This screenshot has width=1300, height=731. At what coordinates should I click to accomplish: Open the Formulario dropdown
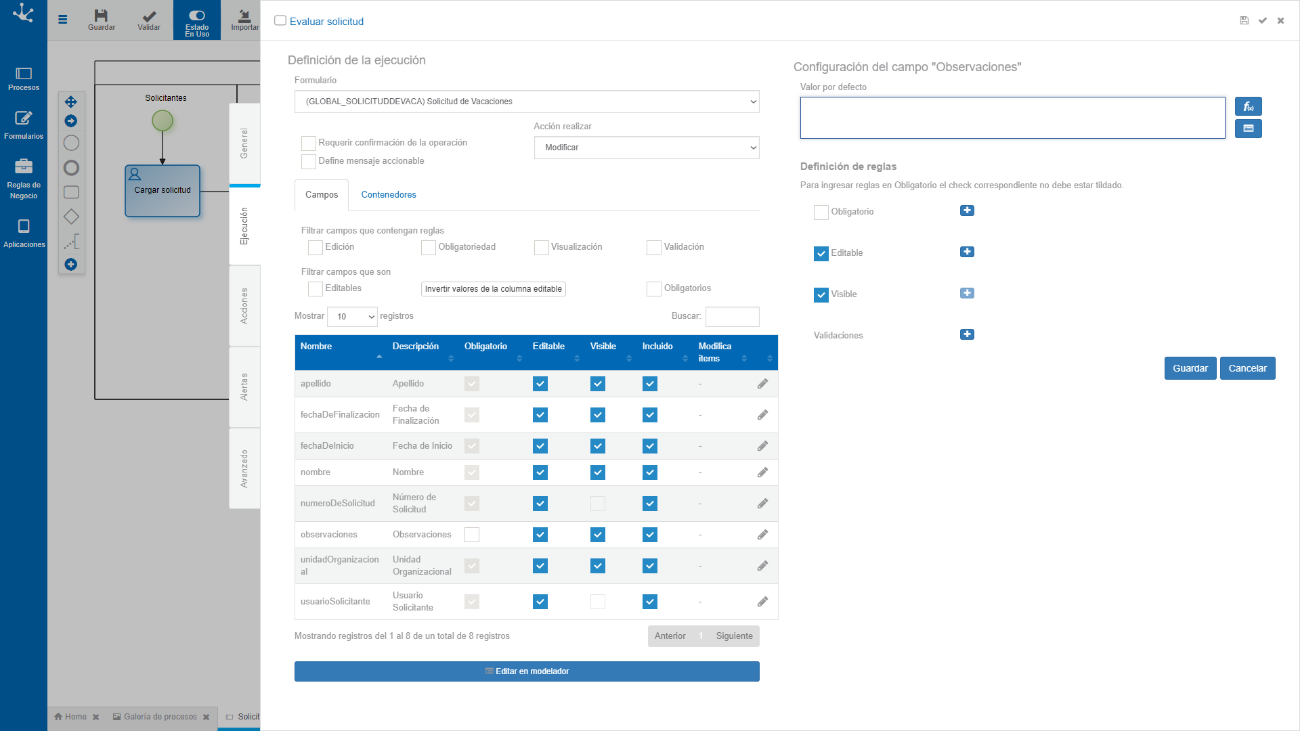point(527,101)
